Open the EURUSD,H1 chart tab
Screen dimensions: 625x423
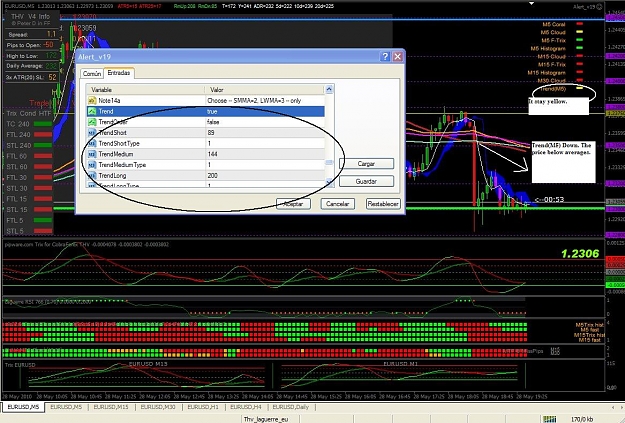click(203, 407)
